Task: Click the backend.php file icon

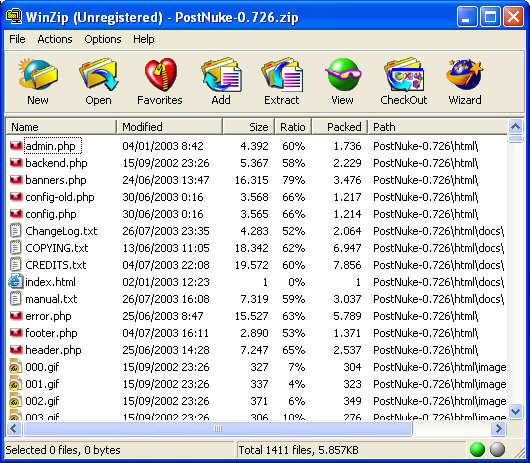Action: click(16, 163)
